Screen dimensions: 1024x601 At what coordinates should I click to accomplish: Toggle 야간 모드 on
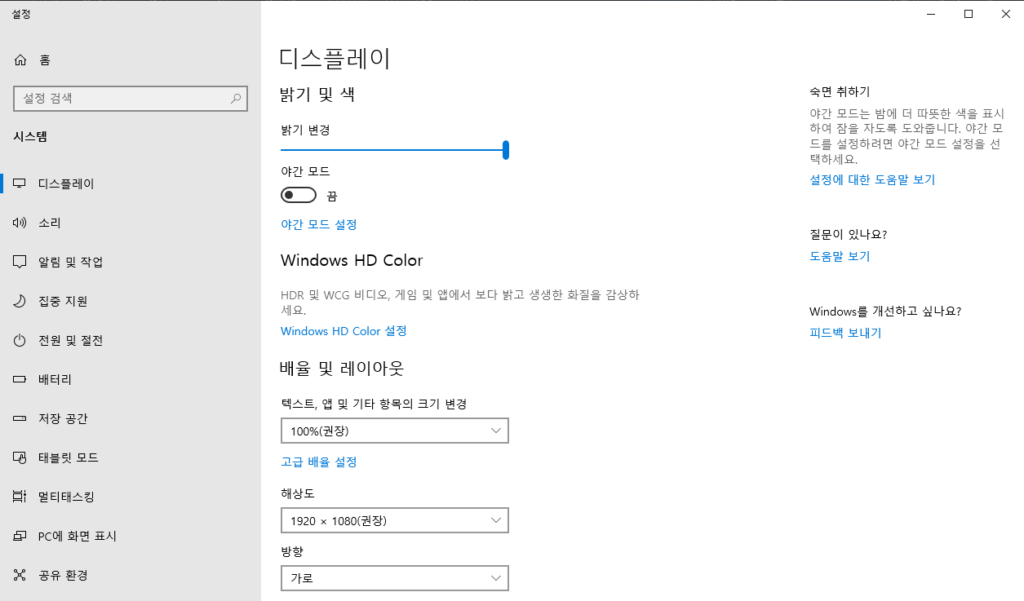point(298,194)
